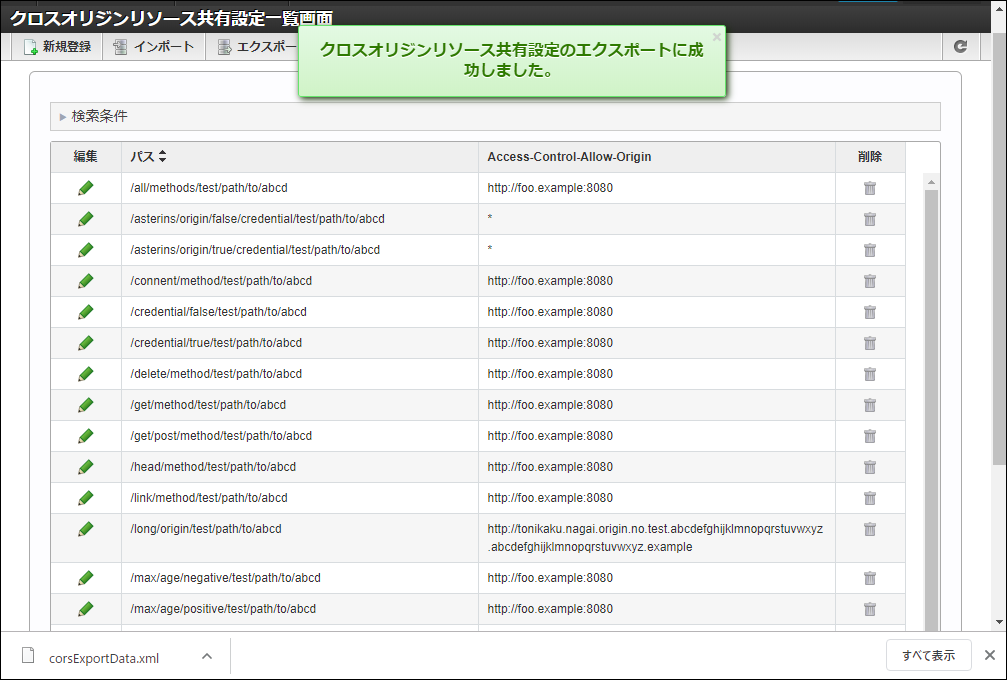Click the edit pencil for /delete/method/test/path/to/abcd
Image resolution: width=1007 pixels, height=680 pixels.
[85, 373]
